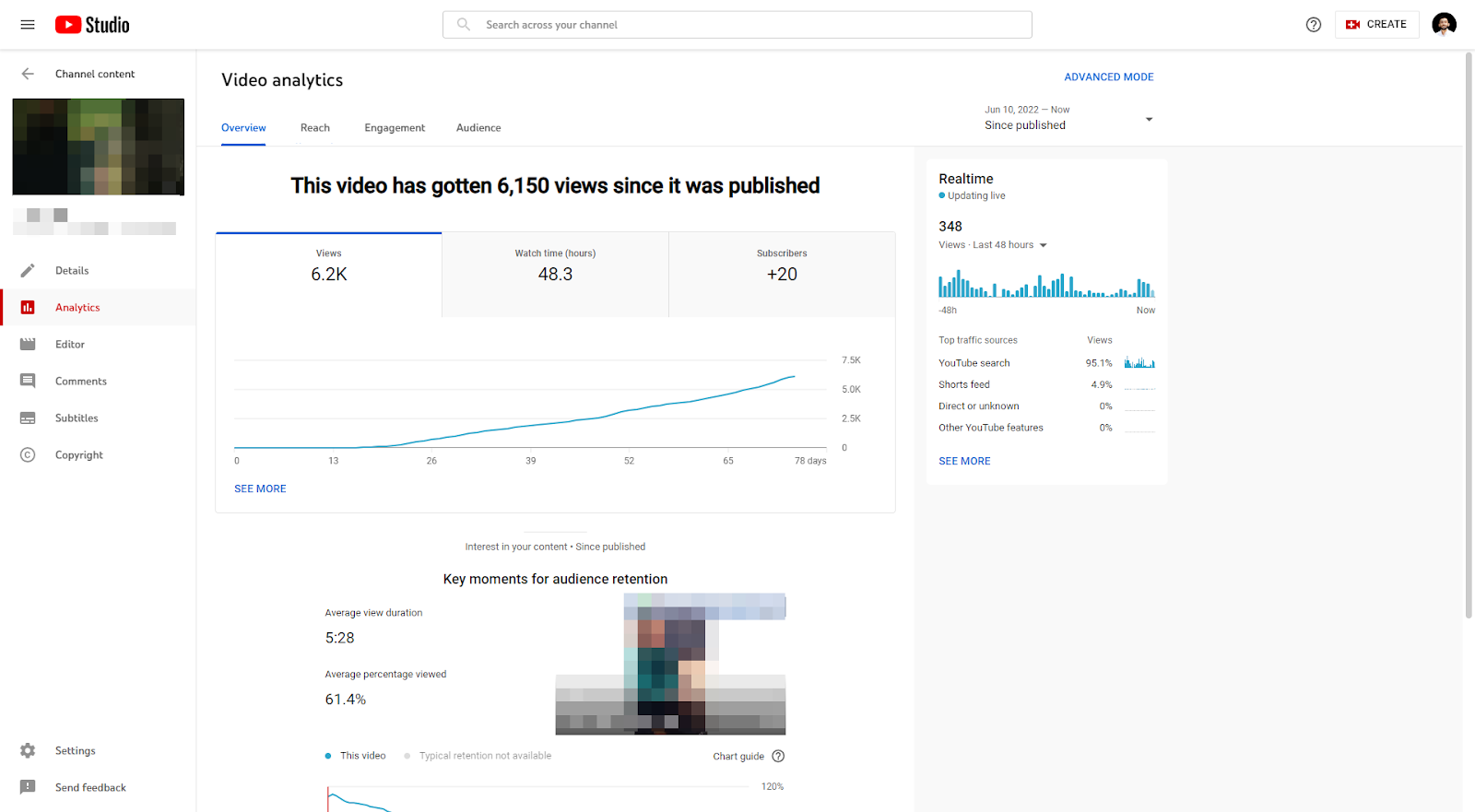Click the search across your channel field

[737, 25]
